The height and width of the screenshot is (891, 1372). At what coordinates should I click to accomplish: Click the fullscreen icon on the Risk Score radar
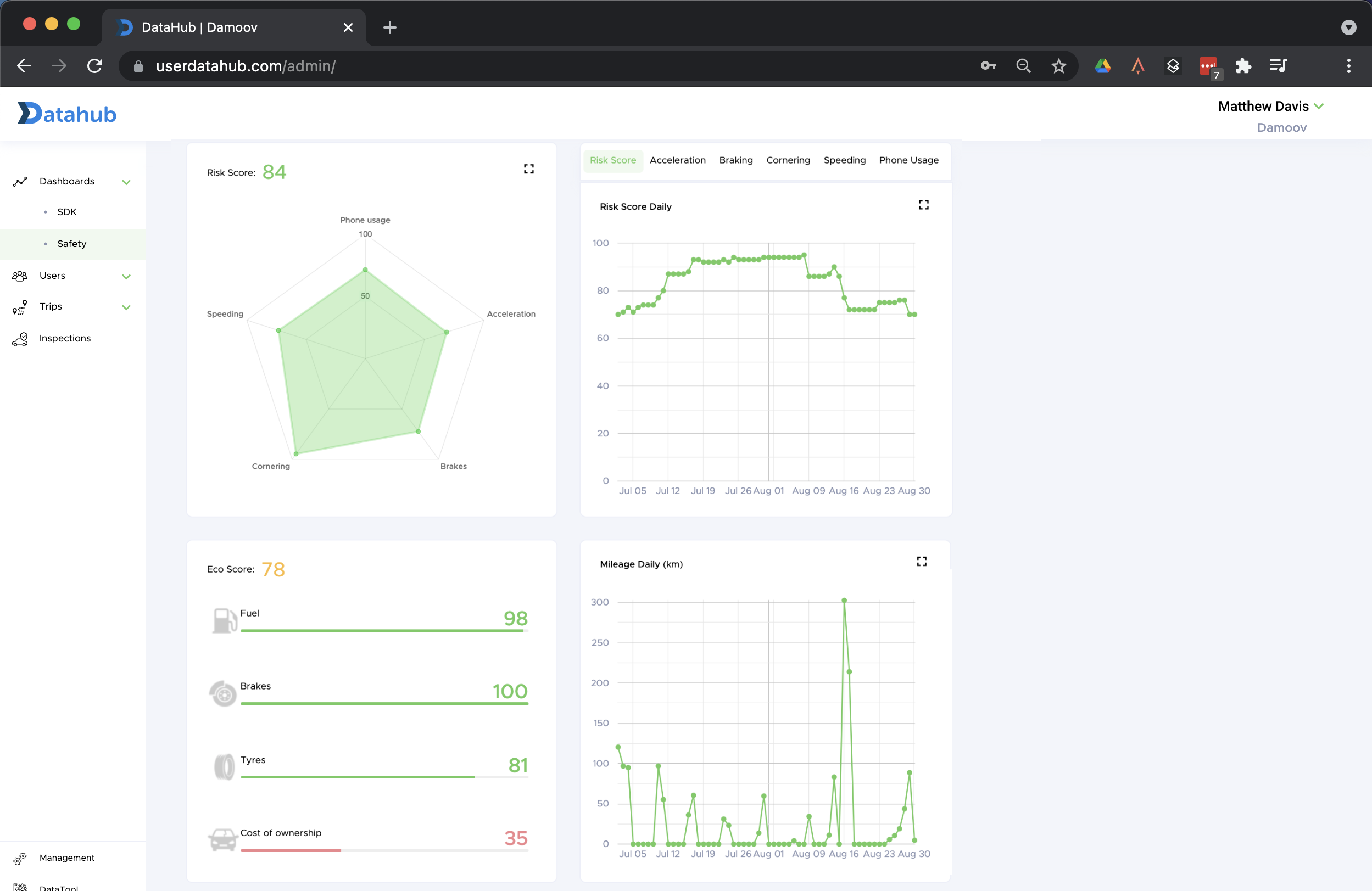click(x=528, y=169)
